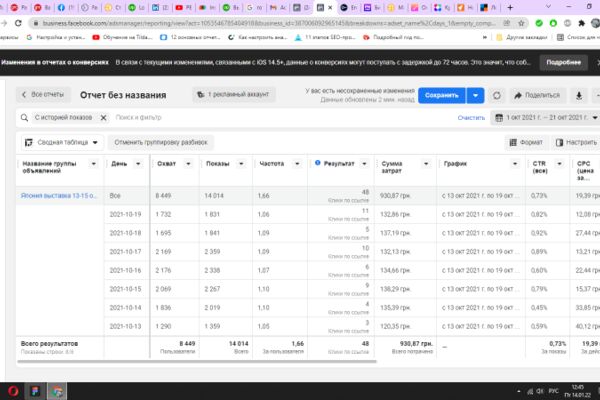600x400 pixels.
Task: Click the download report icon
Action: (x=579, y=95)
